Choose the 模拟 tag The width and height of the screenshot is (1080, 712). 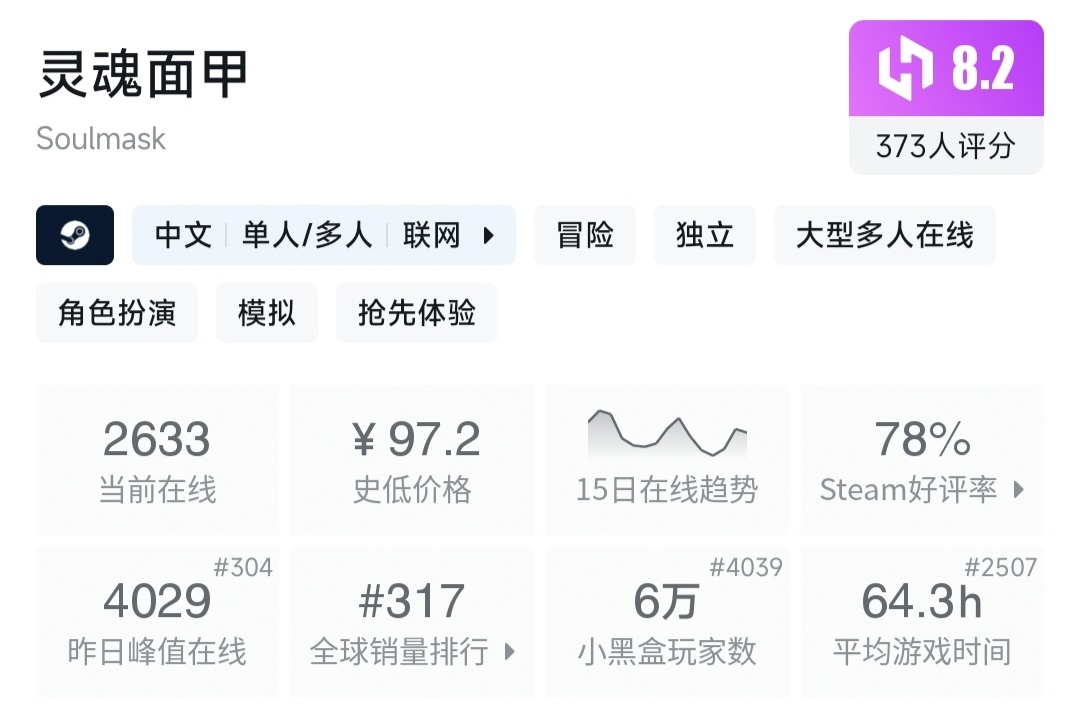click(x=267, y=313)
